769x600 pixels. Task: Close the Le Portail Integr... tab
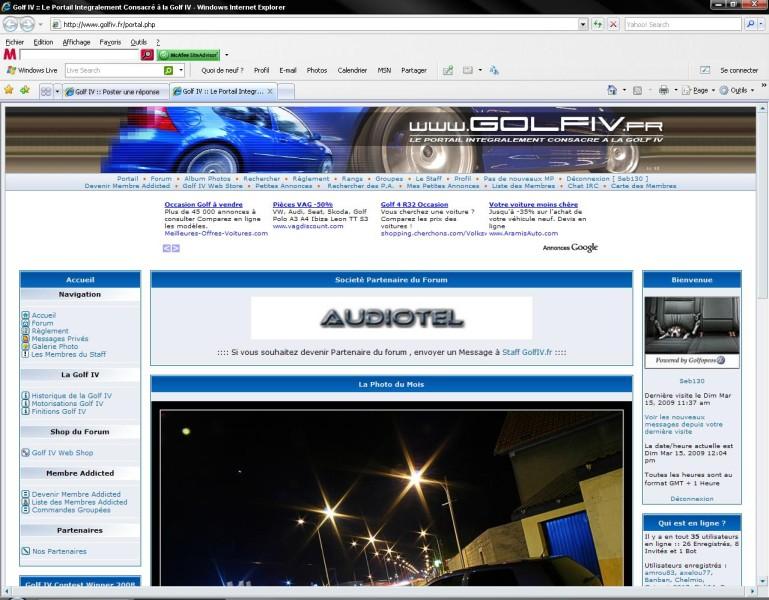(x=270, y=91)
